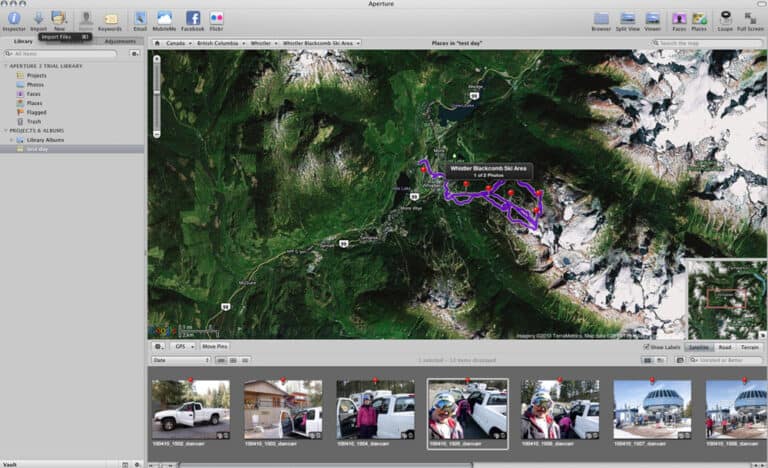
Task: Select Satellite map type
Action: [x=699, y=347]
